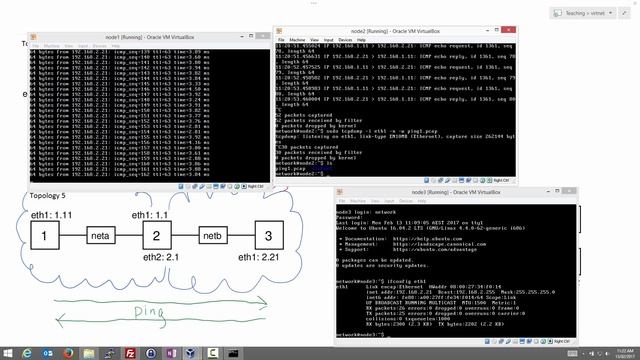This screenshot has height=360, width=640.
Task: Switch to OneNote from the taskbar
Action: 171,353
